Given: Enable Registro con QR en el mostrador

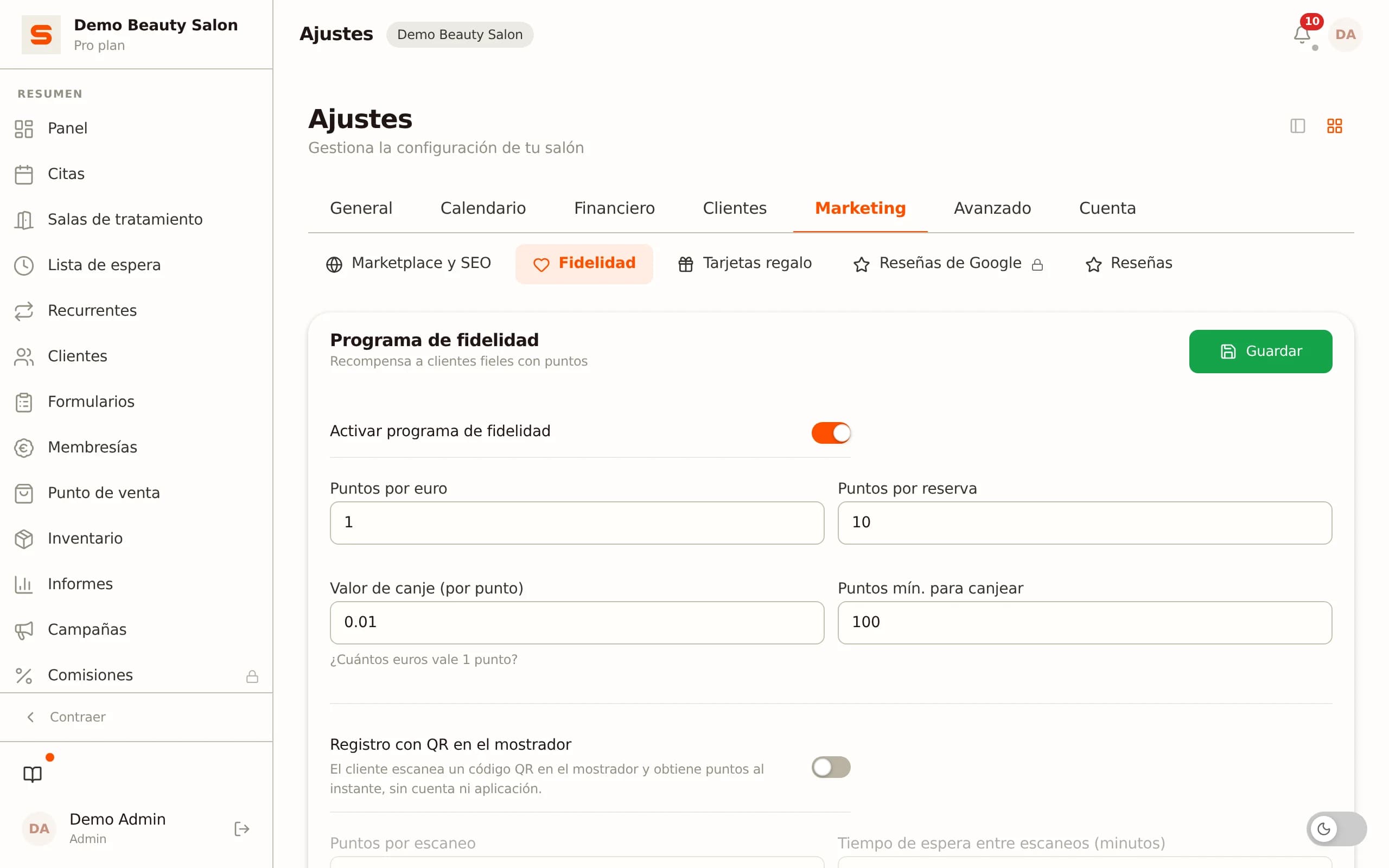Looking at the screenshot, I should [831, 767].
